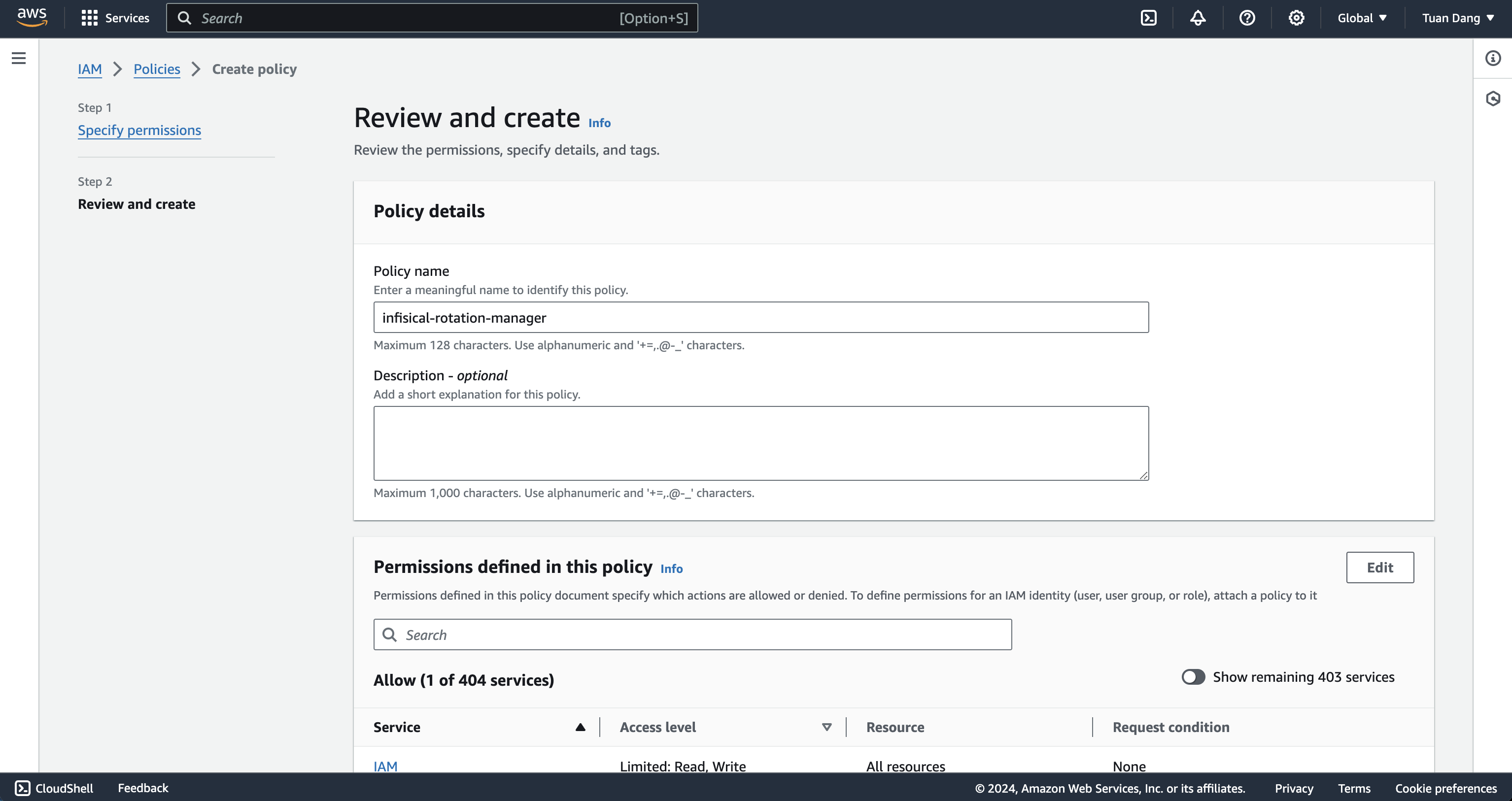Sort by Service column ascending arrow
This screenshot has height=801, width=1512.
point(581,727)
